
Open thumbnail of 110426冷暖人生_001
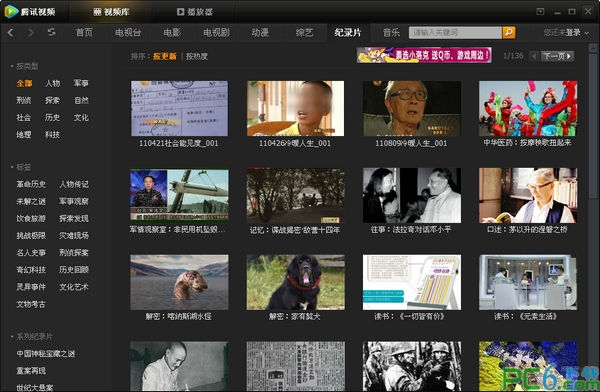[x=295, y=108]
